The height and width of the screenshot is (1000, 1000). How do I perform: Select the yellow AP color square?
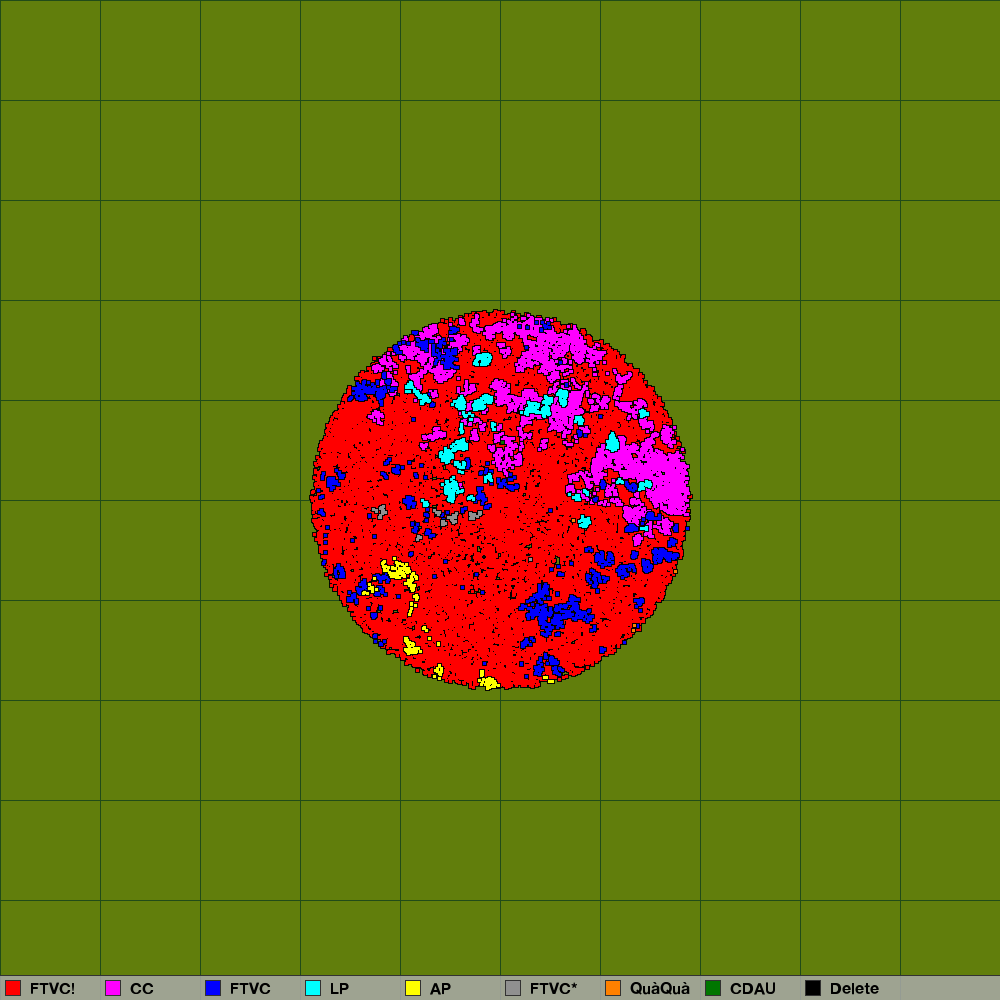click(x=413, y=988)
